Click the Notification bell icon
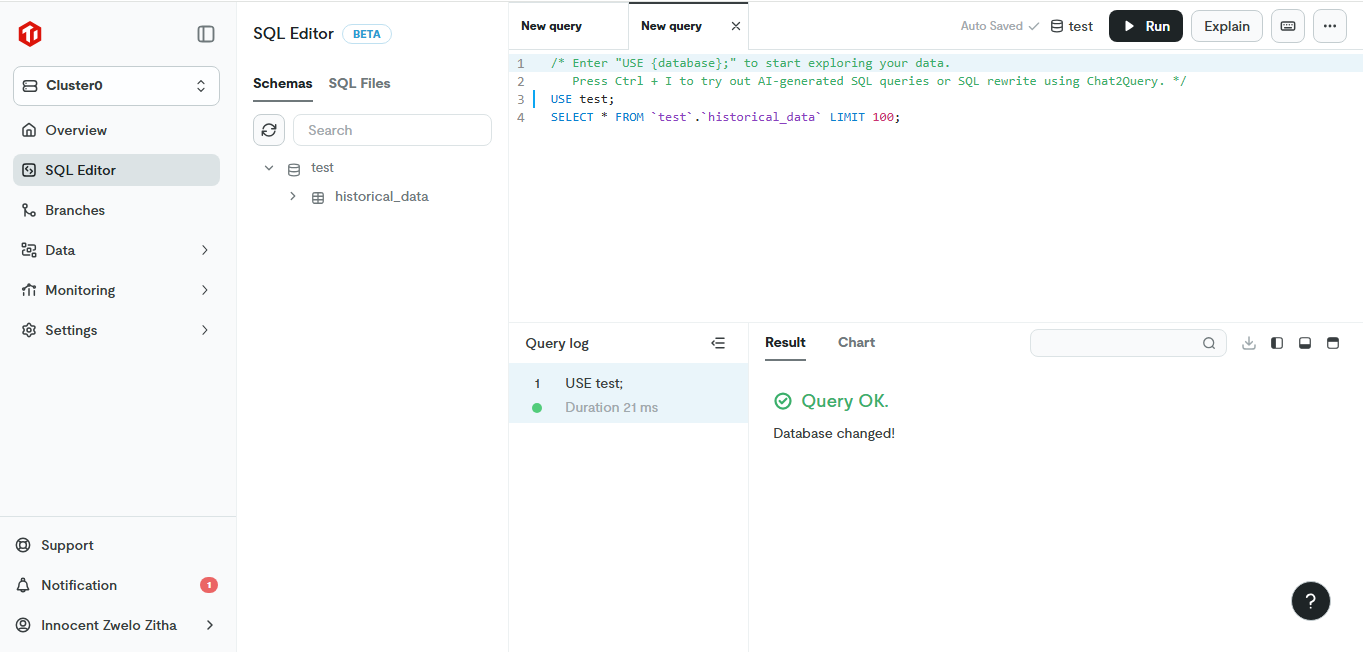 click(23, 585)
